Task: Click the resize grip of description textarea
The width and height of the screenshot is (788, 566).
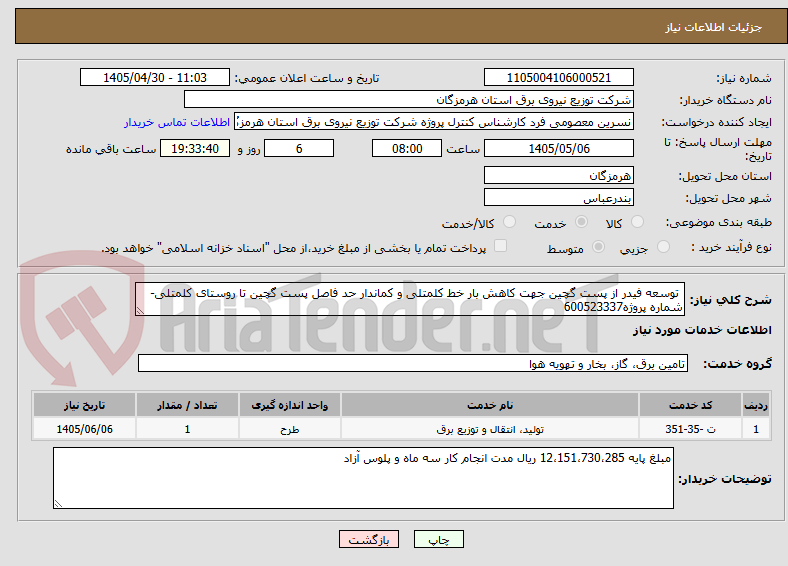Action: coord(140,311)
